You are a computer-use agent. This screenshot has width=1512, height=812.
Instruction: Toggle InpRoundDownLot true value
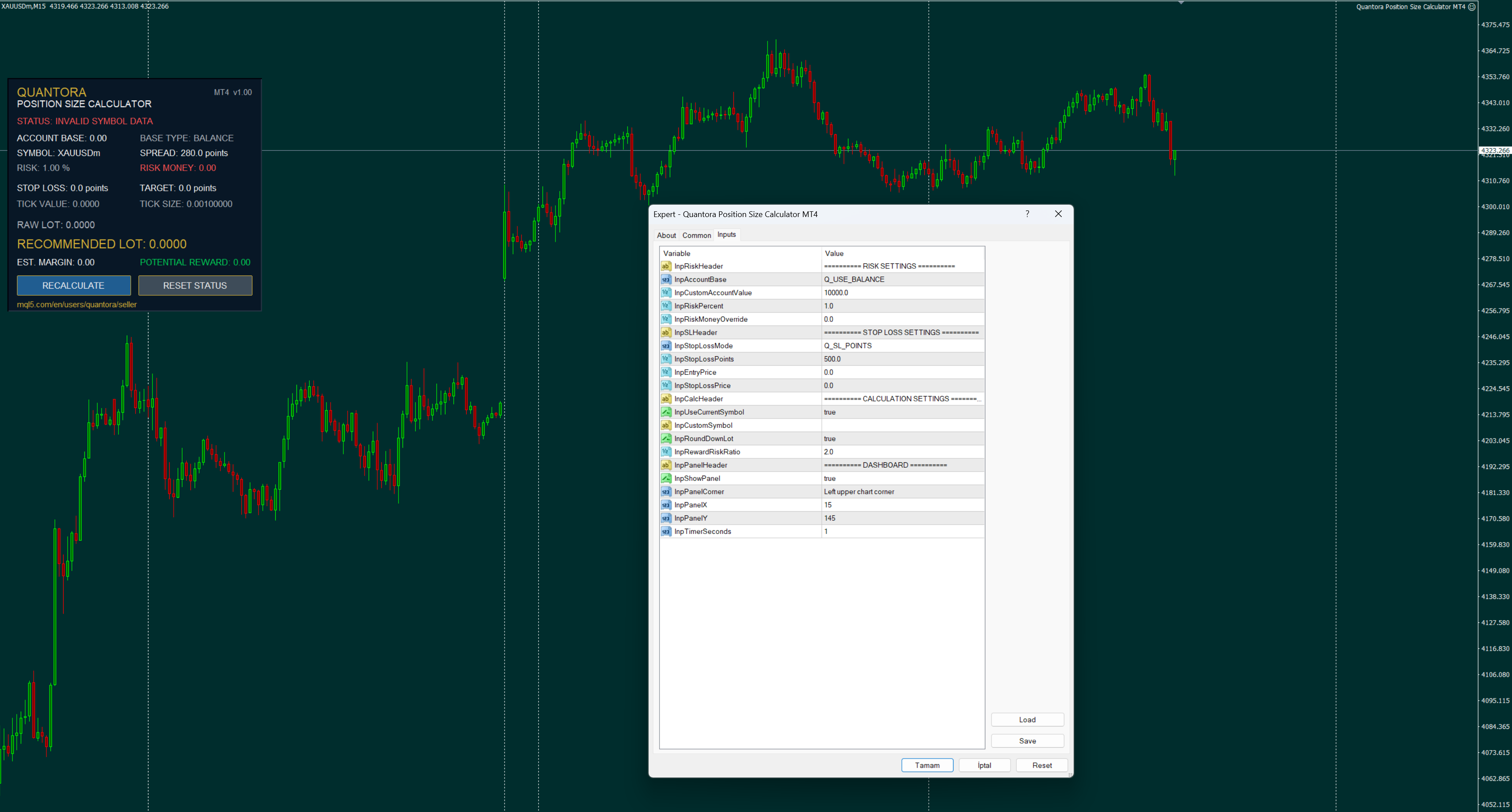903,438
